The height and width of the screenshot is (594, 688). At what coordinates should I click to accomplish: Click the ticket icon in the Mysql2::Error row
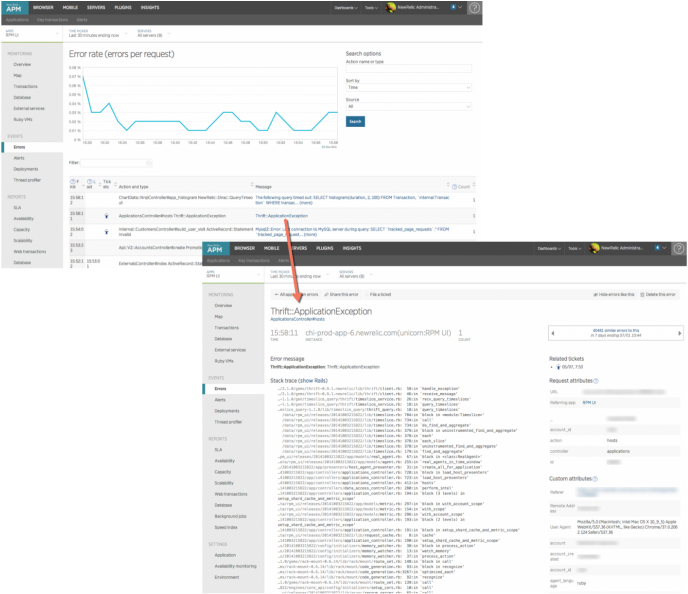(x=106, y=232)
